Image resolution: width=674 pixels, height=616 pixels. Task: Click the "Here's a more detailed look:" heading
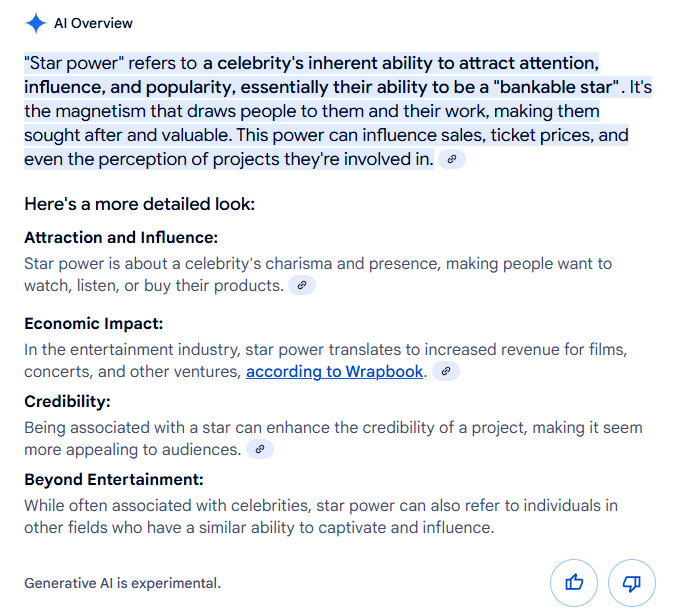[x=139, y=205]
